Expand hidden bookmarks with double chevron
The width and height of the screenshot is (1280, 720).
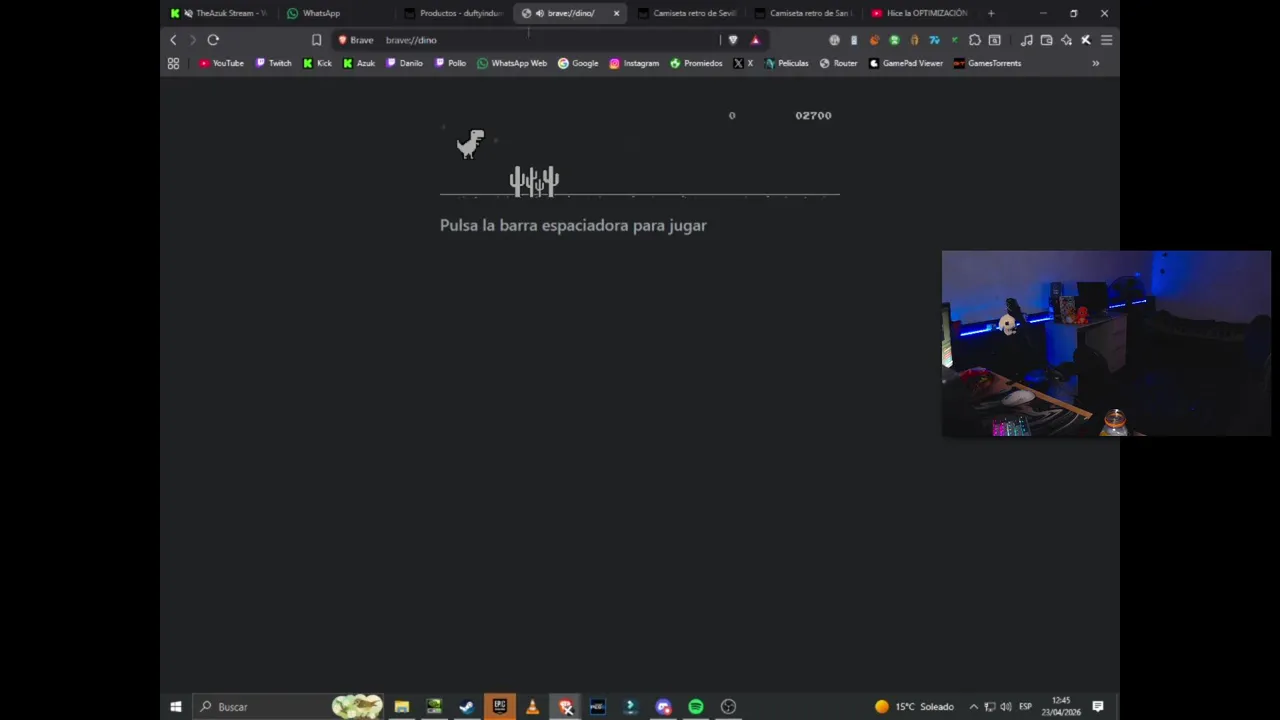(1095, 63)
